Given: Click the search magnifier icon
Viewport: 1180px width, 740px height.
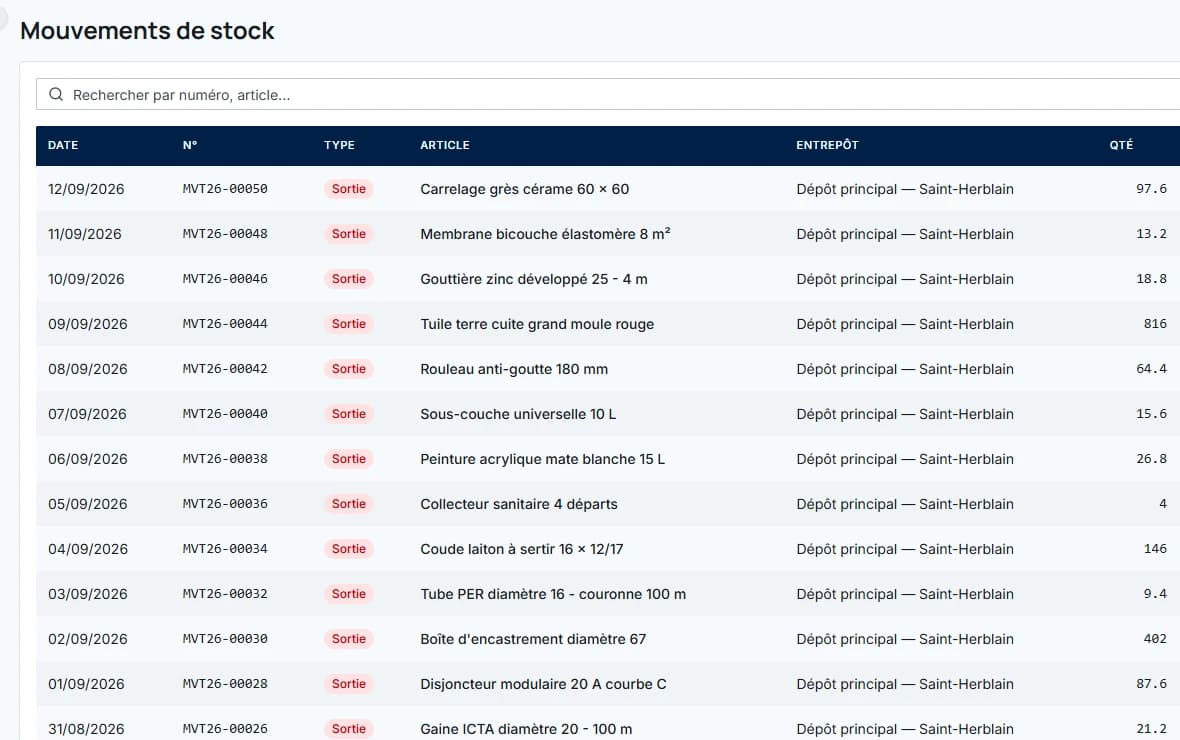Looking at the screenshot, I should click(x=56, y=94).
